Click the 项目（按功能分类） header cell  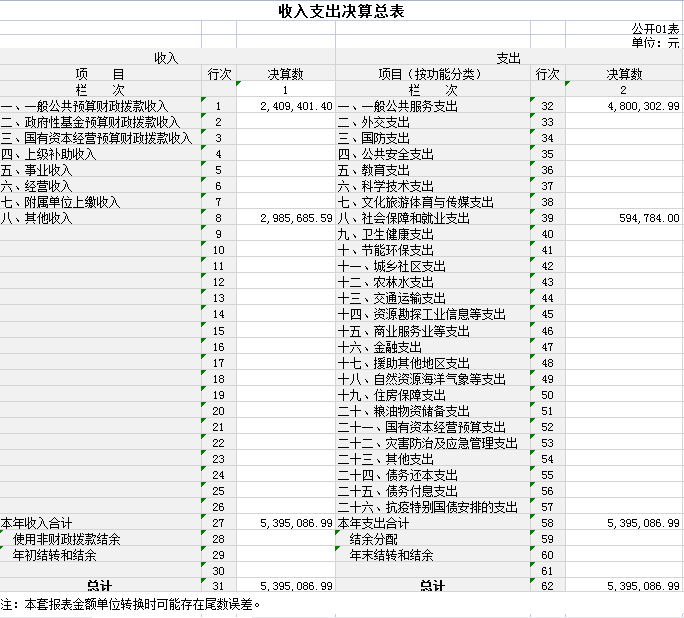click(x=433, y=74)
